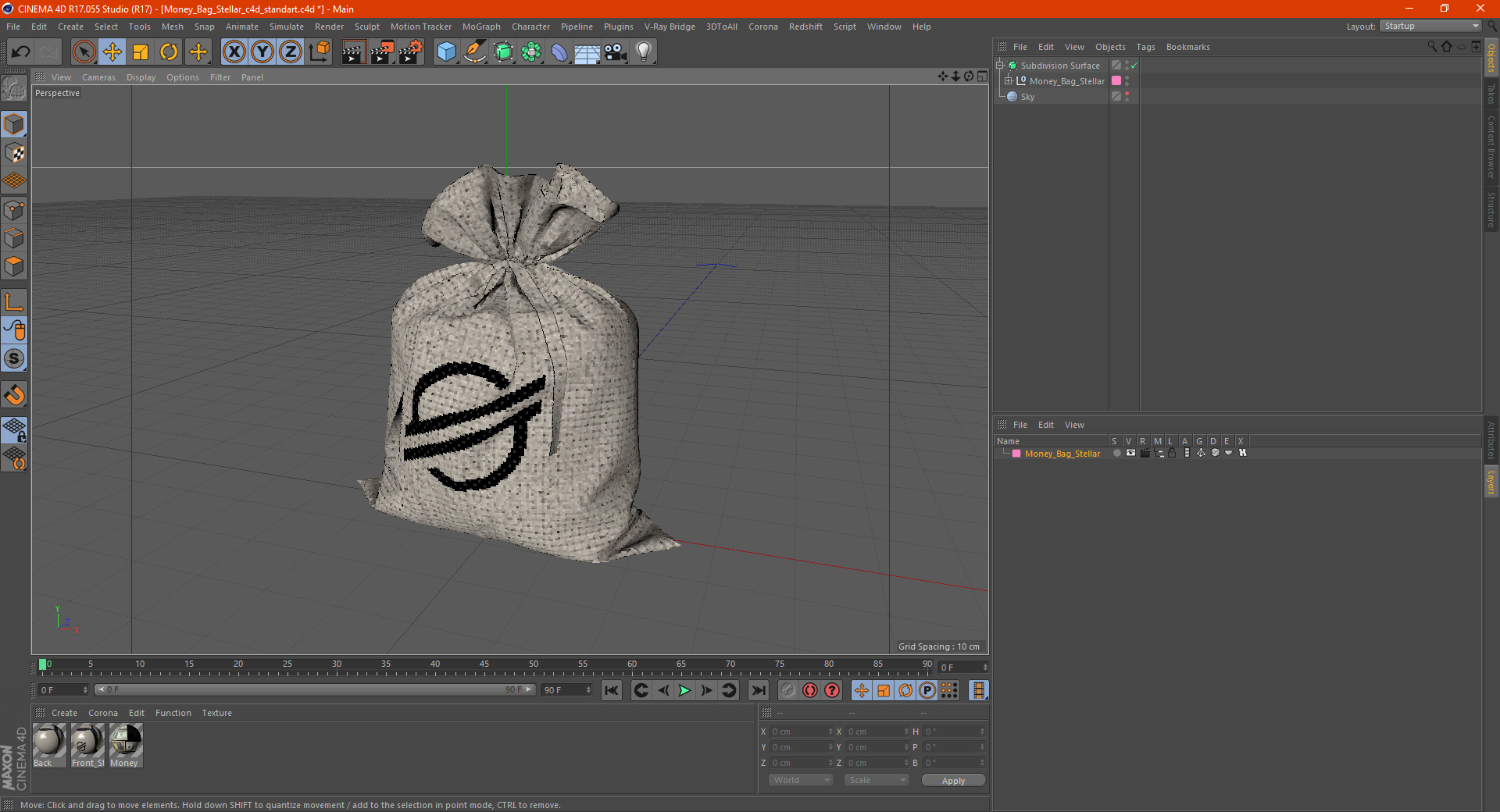Screen dimensions: 1500x812
Task: Click the Record Active Objects button
Action: 787,690
